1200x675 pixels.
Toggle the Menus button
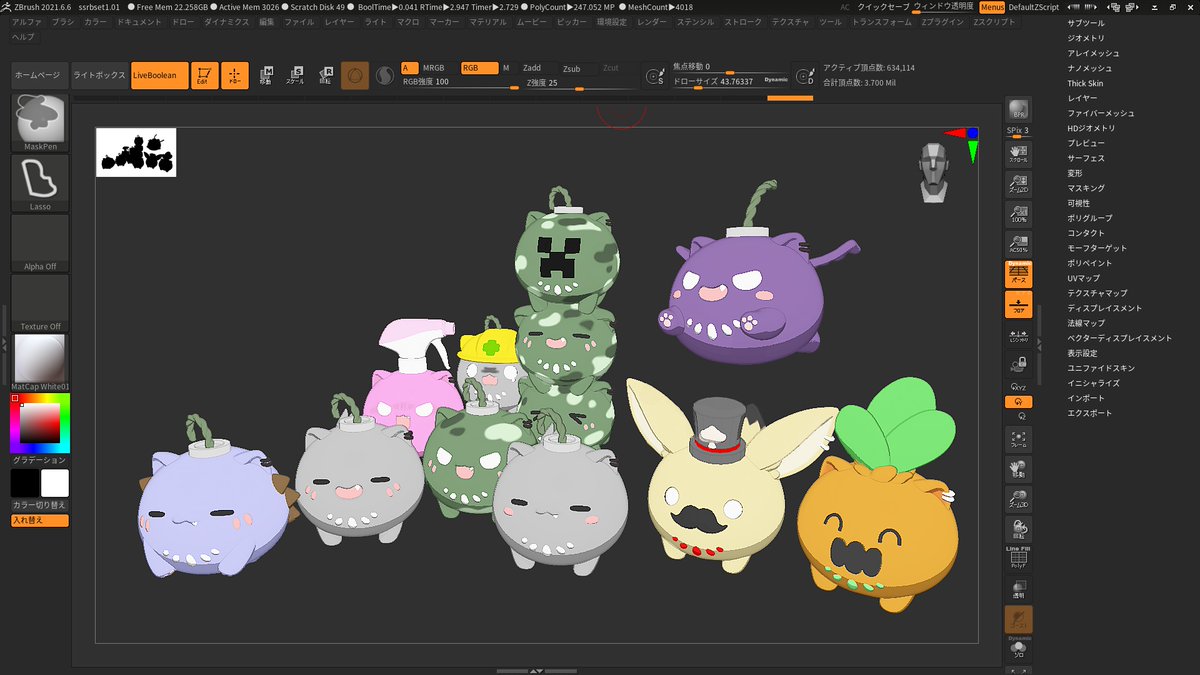pos(991,7)
